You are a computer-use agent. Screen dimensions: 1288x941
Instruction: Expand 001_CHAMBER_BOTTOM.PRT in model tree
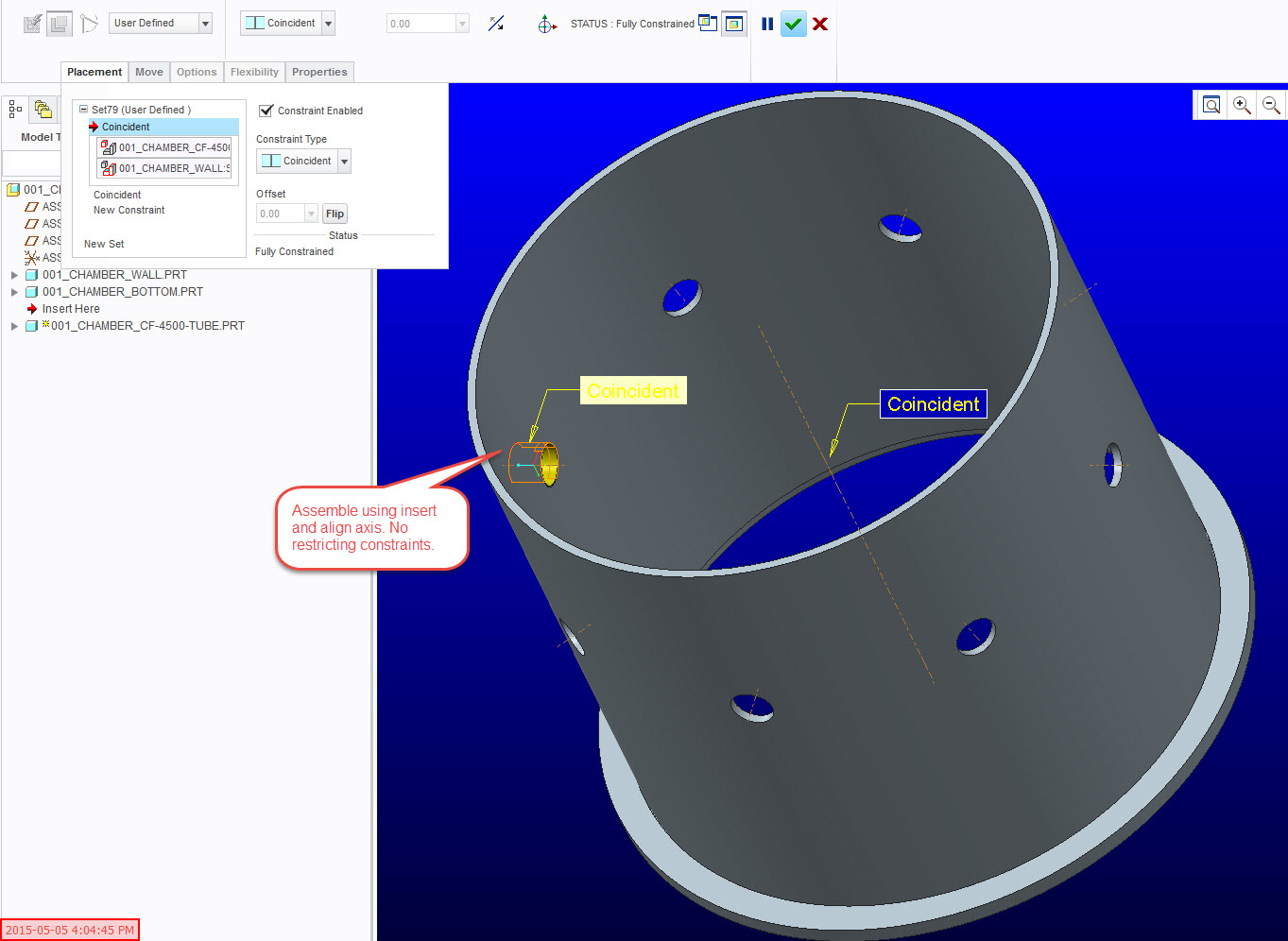point(14,292)
